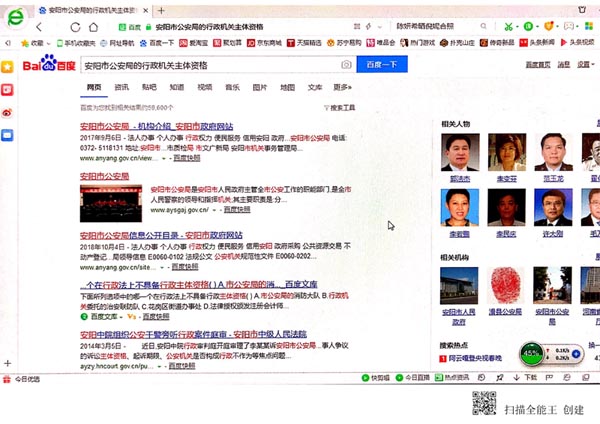
Task: Click the yellow star favorites sidebar icon
Action: click(x=7, y=66)
